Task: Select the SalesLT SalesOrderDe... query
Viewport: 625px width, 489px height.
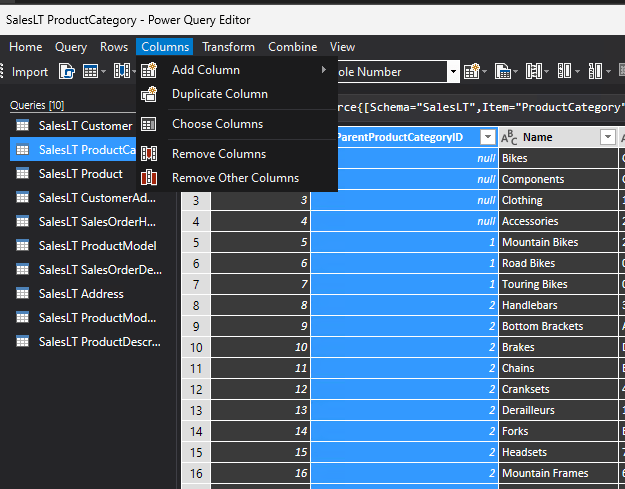Action: click(92, 269)
